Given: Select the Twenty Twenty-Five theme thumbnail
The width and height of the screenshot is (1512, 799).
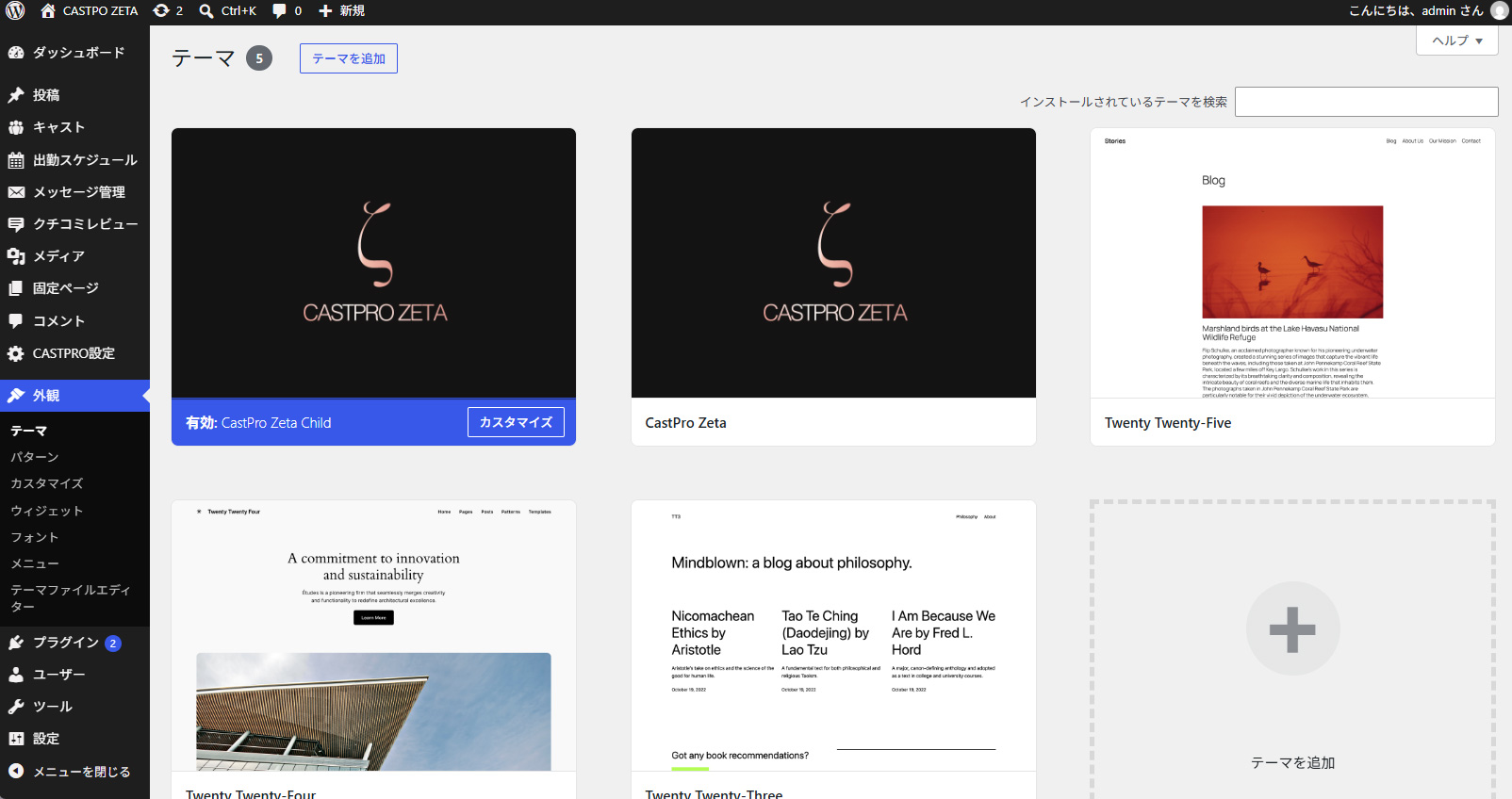Looking at the screenshot, I should [x=1292, y=263].
